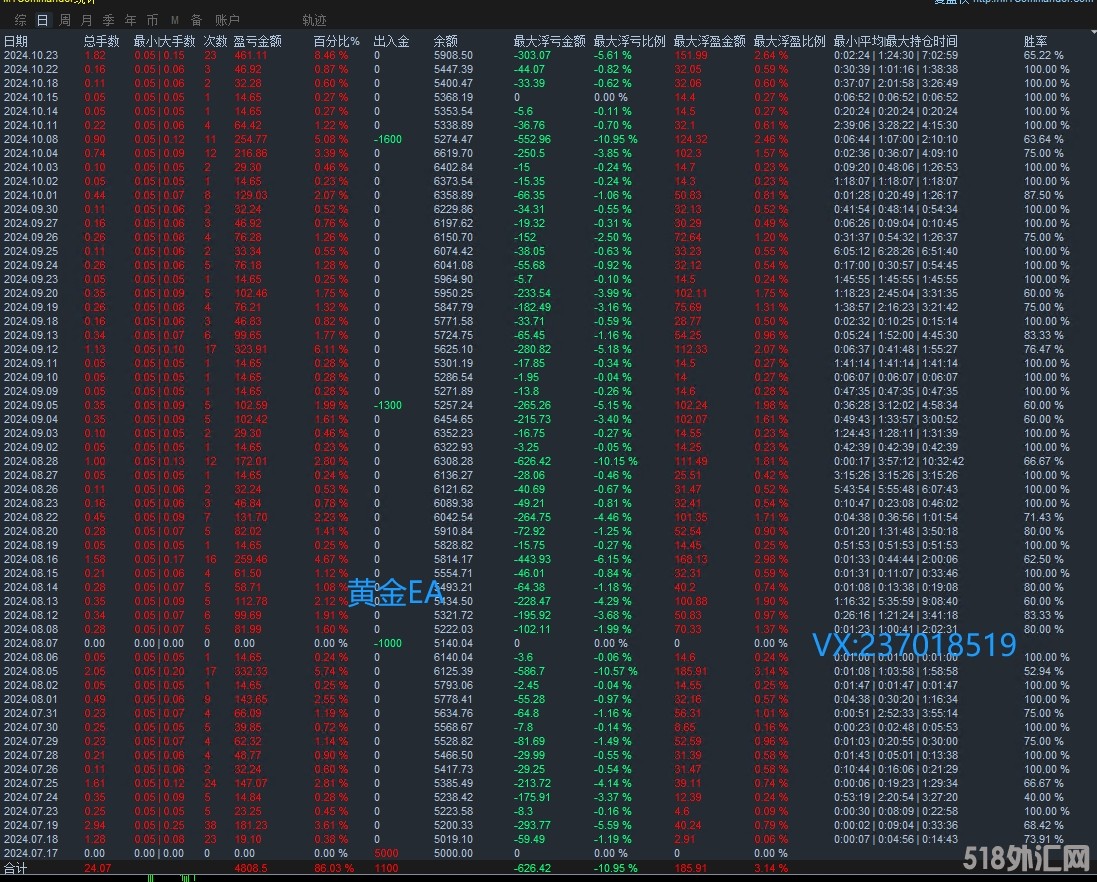Switch to the 综 summary tab
The height and width of the screenshot is (882, 1097).
click(x=20, y=20)
